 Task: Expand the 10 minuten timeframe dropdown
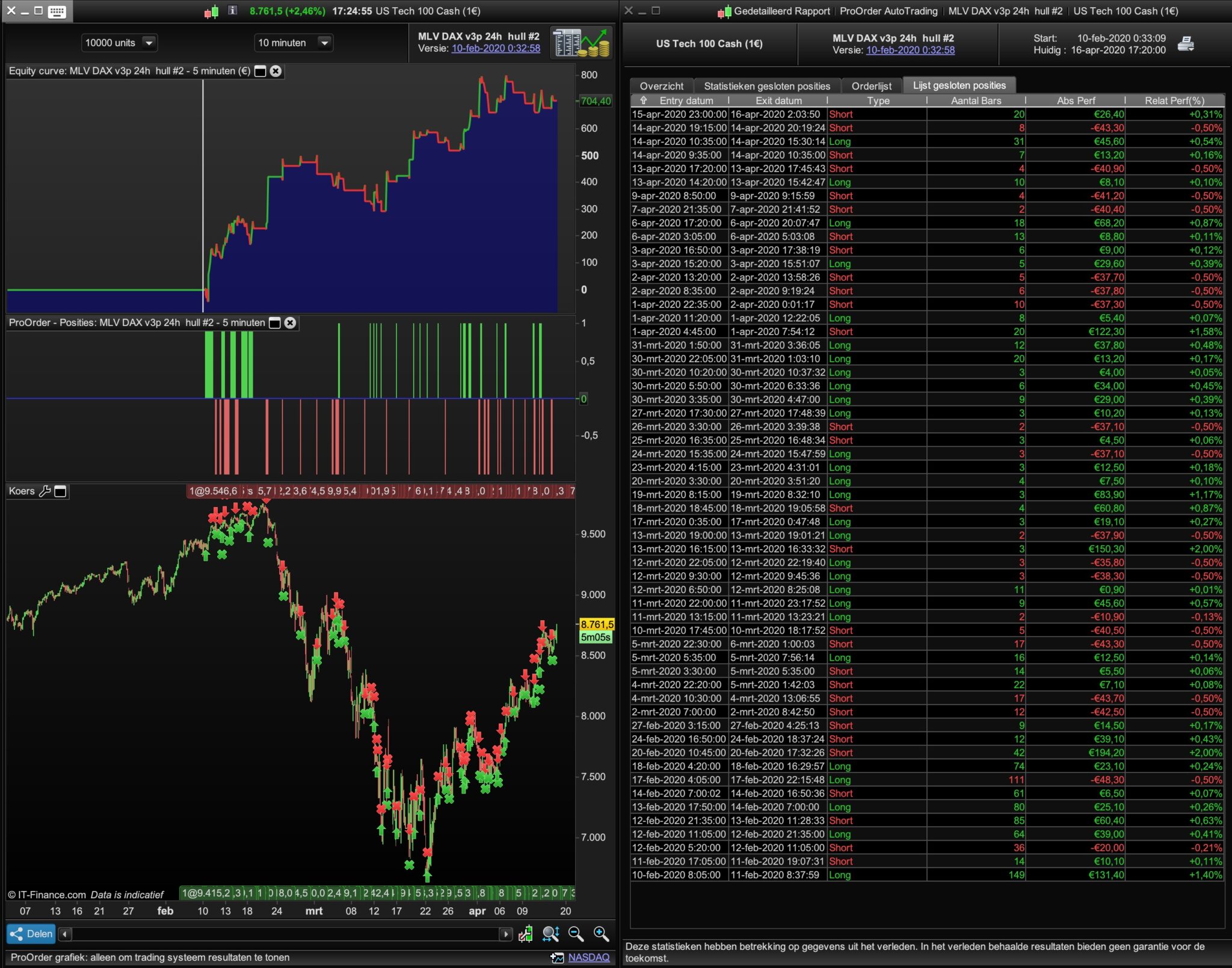(324, 43)
